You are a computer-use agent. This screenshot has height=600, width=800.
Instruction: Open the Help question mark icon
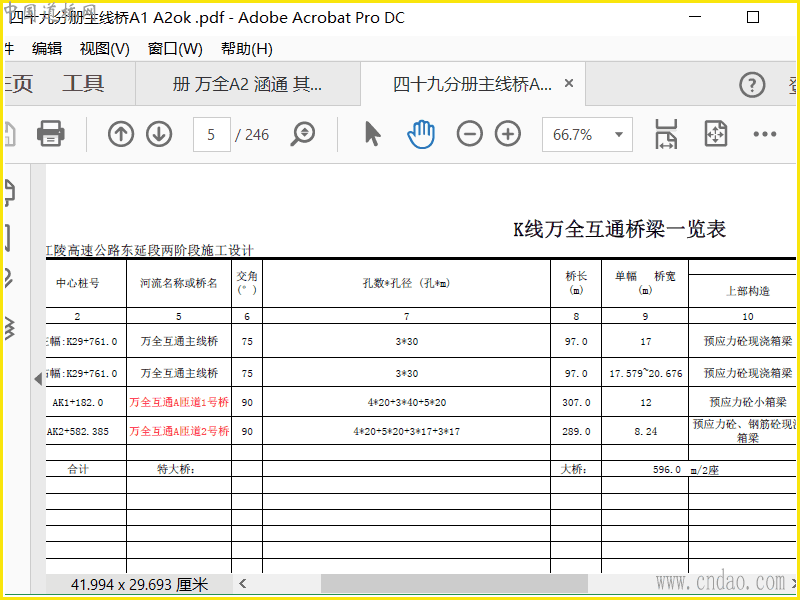click(751, 85)
